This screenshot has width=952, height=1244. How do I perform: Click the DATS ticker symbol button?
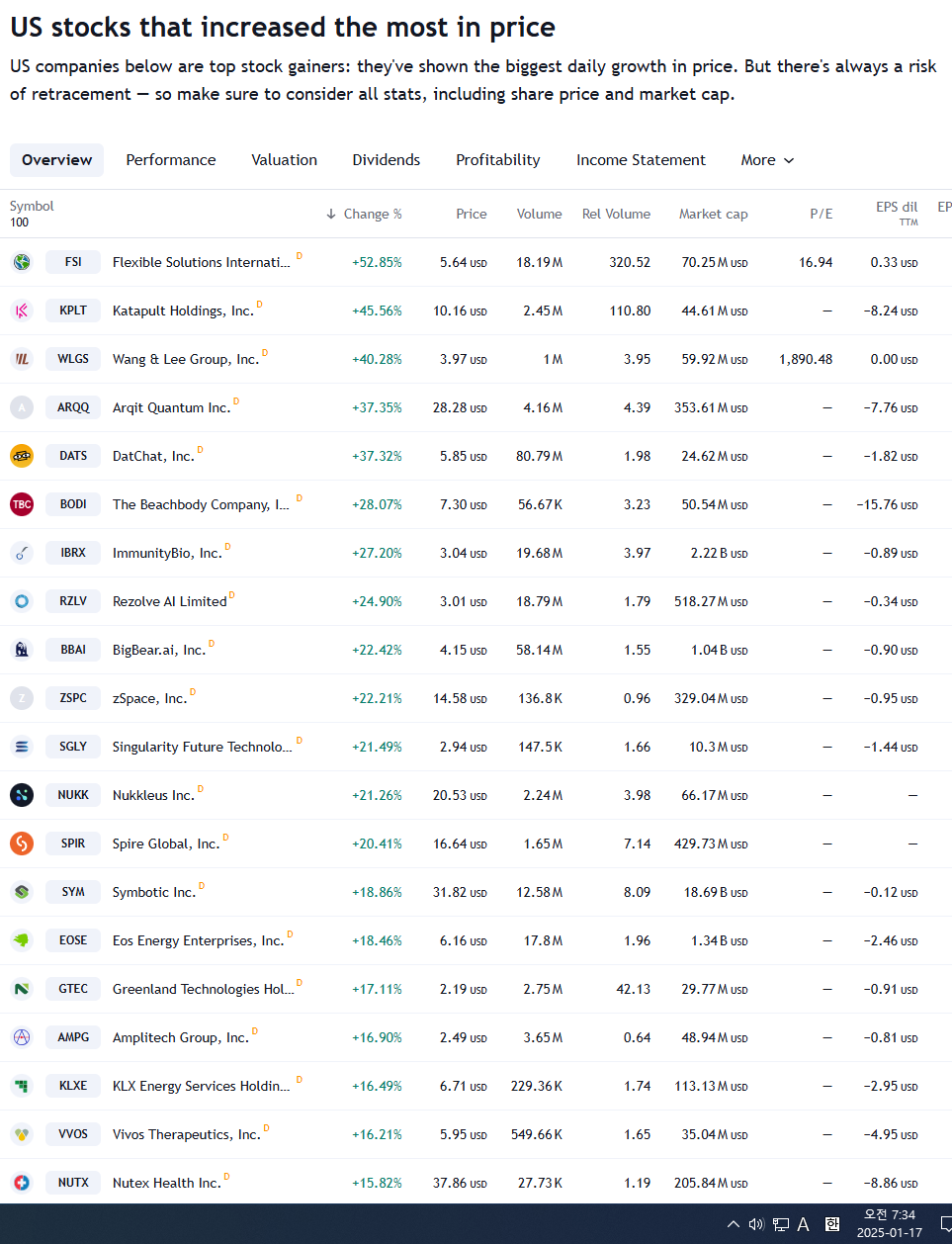pos(73,456)
